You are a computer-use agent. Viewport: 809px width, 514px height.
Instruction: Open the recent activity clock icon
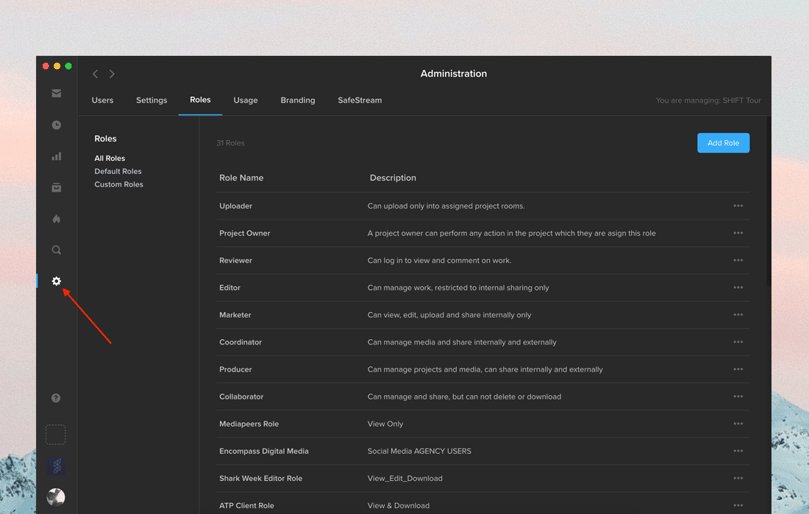[x=56, y=125]
